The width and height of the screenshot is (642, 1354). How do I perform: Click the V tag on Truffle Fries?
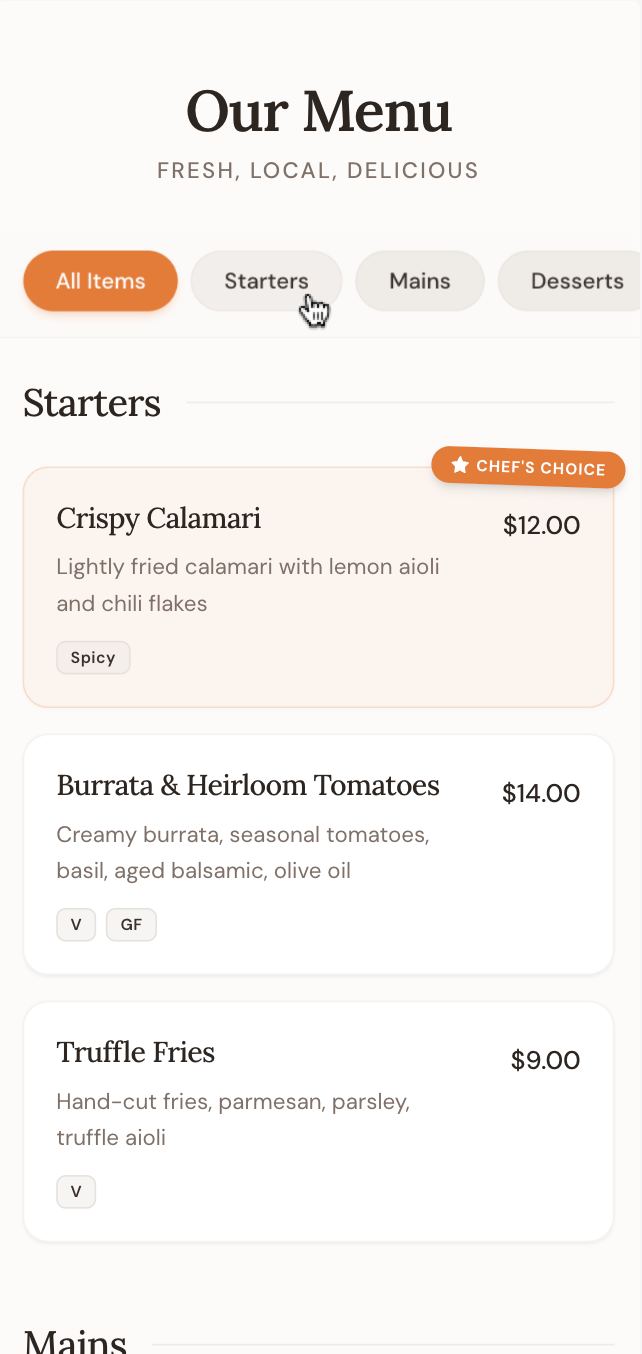click(x=76, y=1192)
